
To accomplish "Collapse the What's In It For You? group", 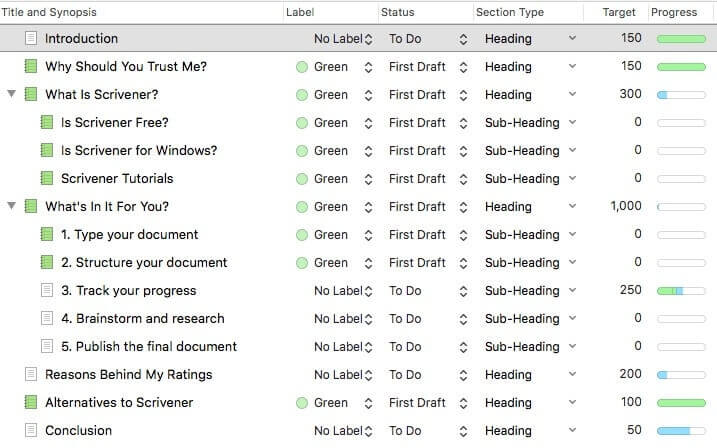I will [x=11, y=206].
